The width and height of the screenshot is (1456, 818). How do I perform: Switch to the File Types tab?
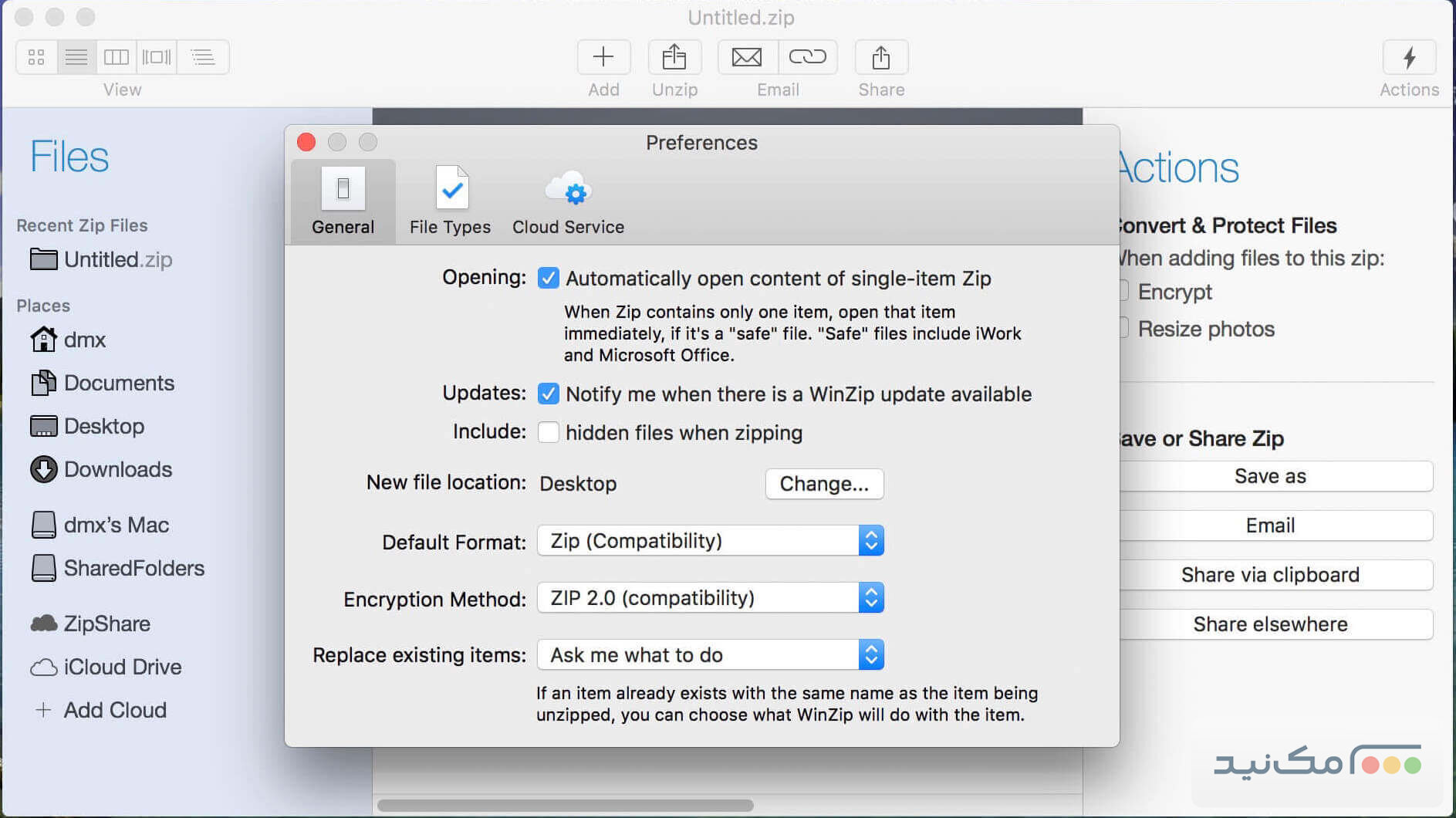450,201
